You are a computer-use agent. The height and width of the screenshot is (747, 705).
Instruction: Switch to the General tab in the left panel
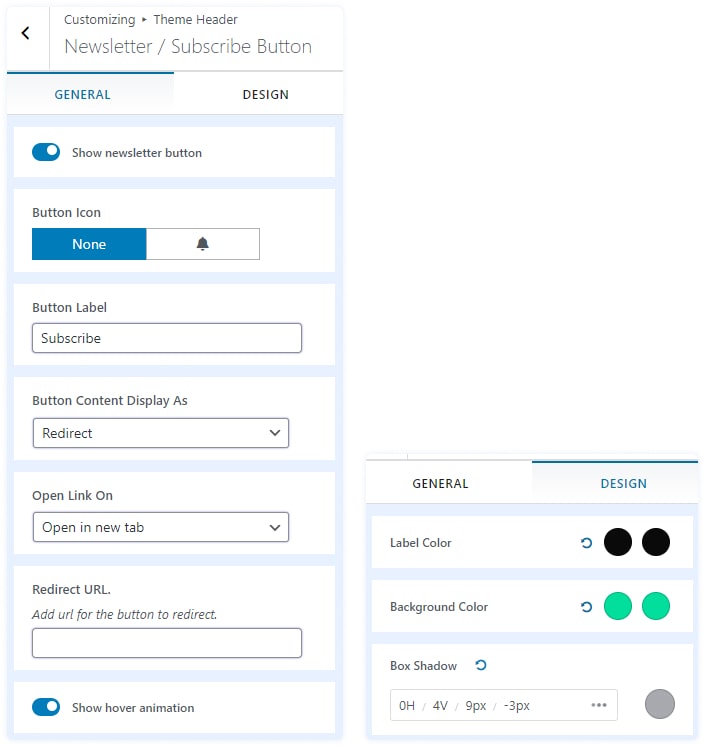[83, 95]
